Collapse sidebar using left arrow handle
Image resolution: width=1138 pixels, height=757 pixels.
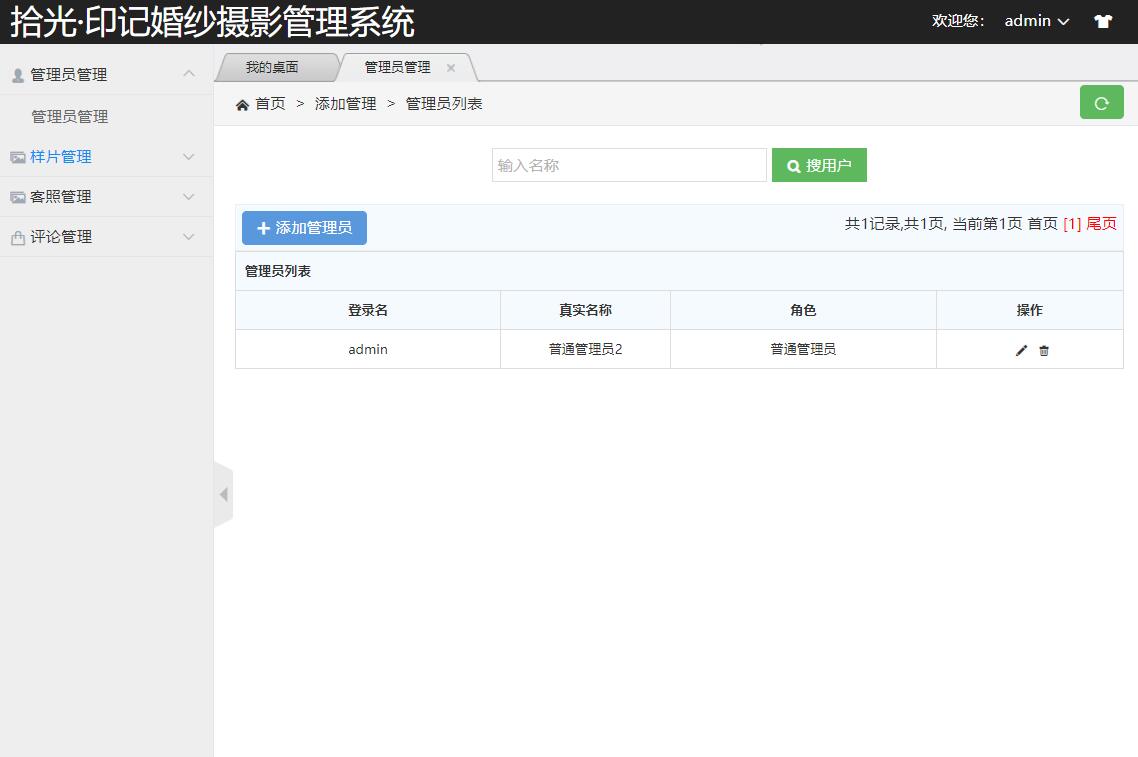coord(223,494)
